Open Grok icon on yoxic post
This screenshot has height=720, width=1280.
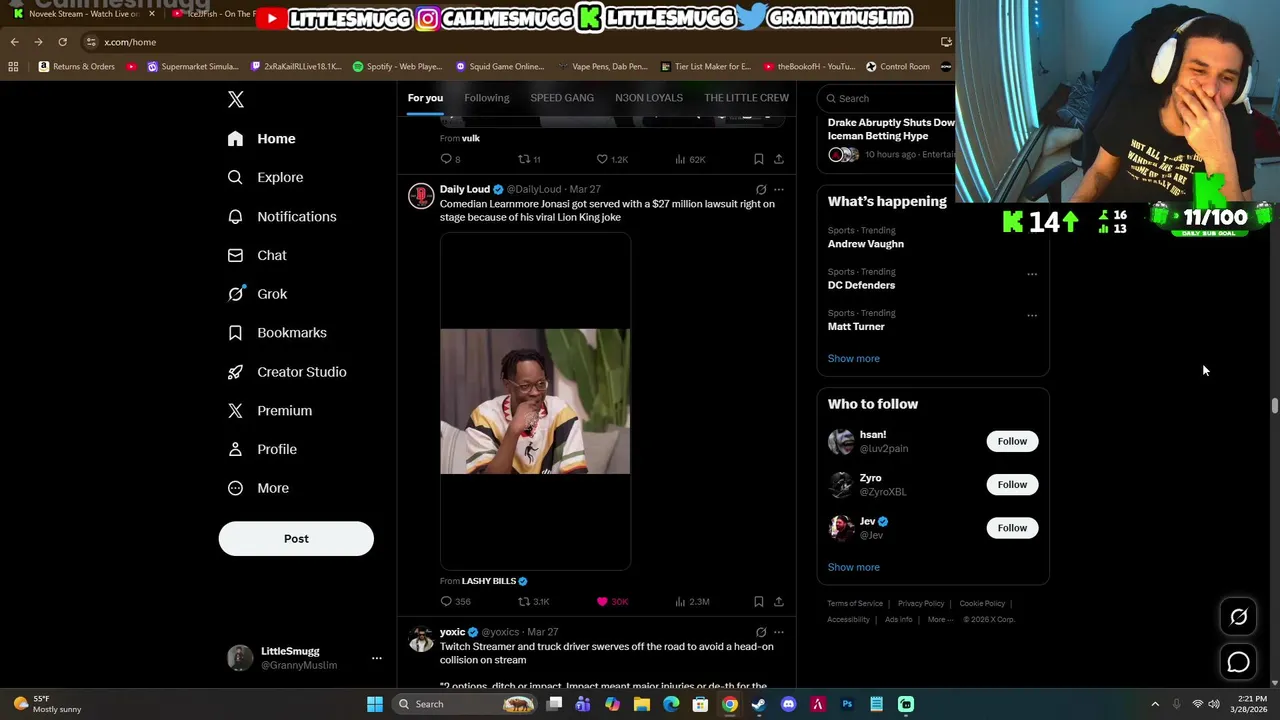[x=761, y=632]
